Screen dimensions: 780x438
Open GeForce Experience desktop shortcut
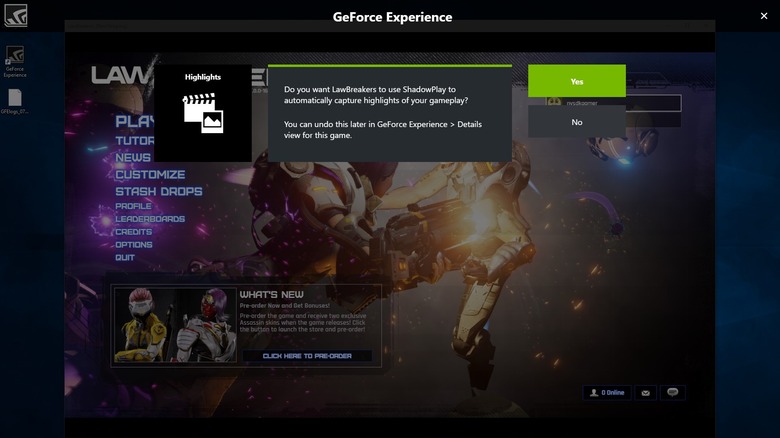click(15, 61)
